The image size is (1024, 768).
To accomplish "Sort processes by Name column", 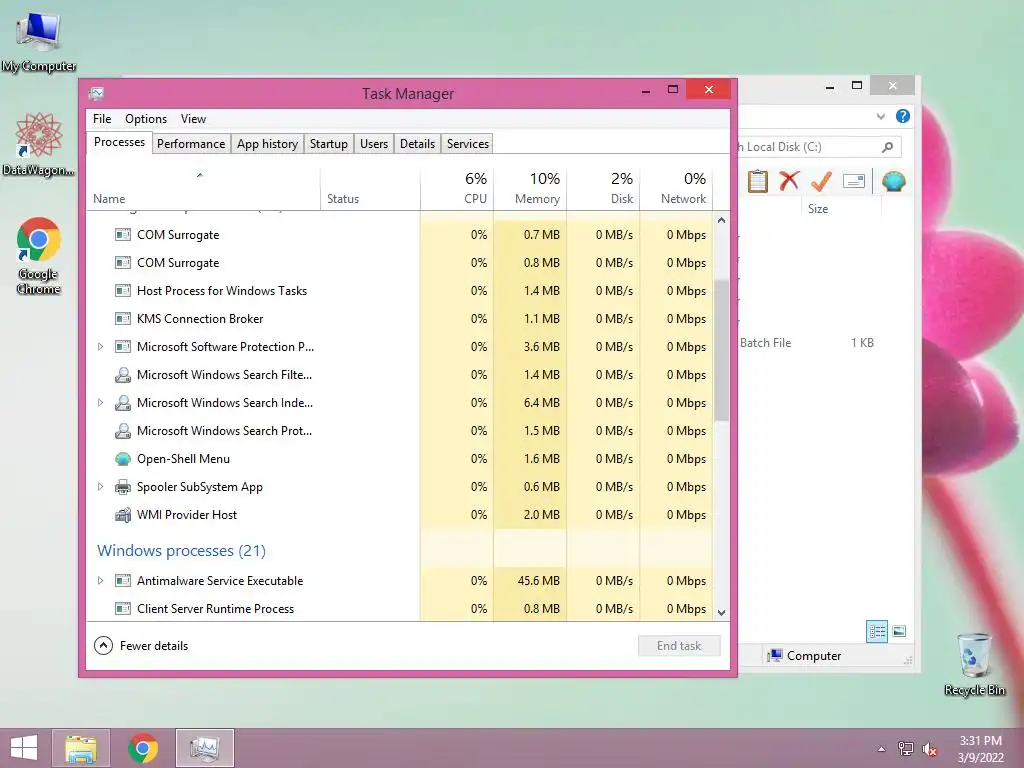I will tap(202, 189).
